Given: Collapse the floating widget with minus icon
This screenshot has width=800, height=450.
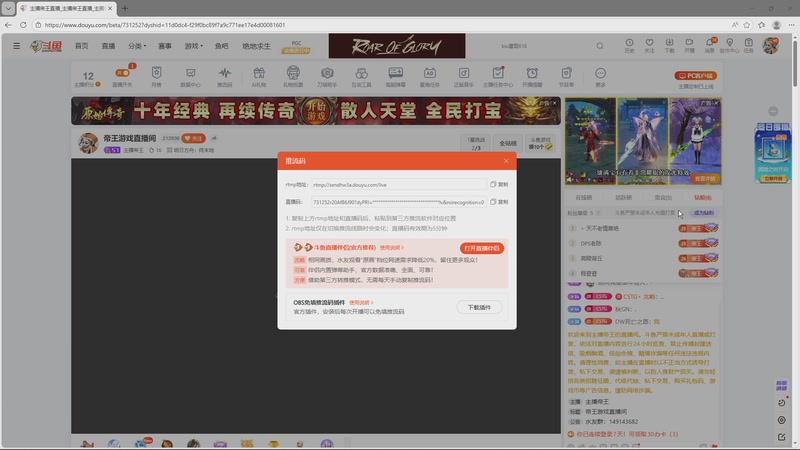Looking at the screenshot, I should pos(773,111).
